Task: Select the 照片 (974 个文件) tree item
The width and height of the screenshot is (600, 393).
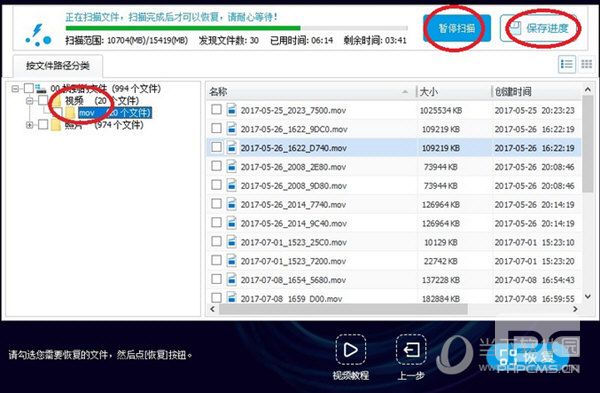Action: click(104, 125)
